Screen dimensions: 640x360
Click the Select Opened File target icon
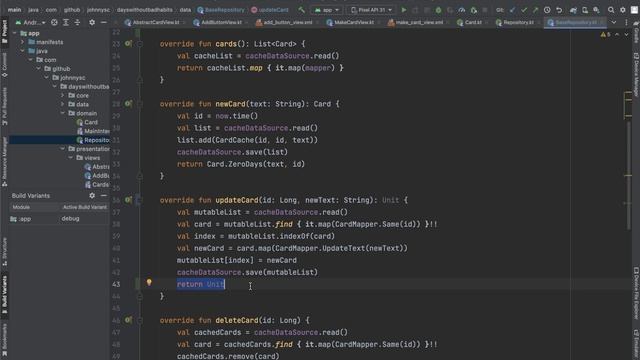pyautogui.click(x=54, y=22)
